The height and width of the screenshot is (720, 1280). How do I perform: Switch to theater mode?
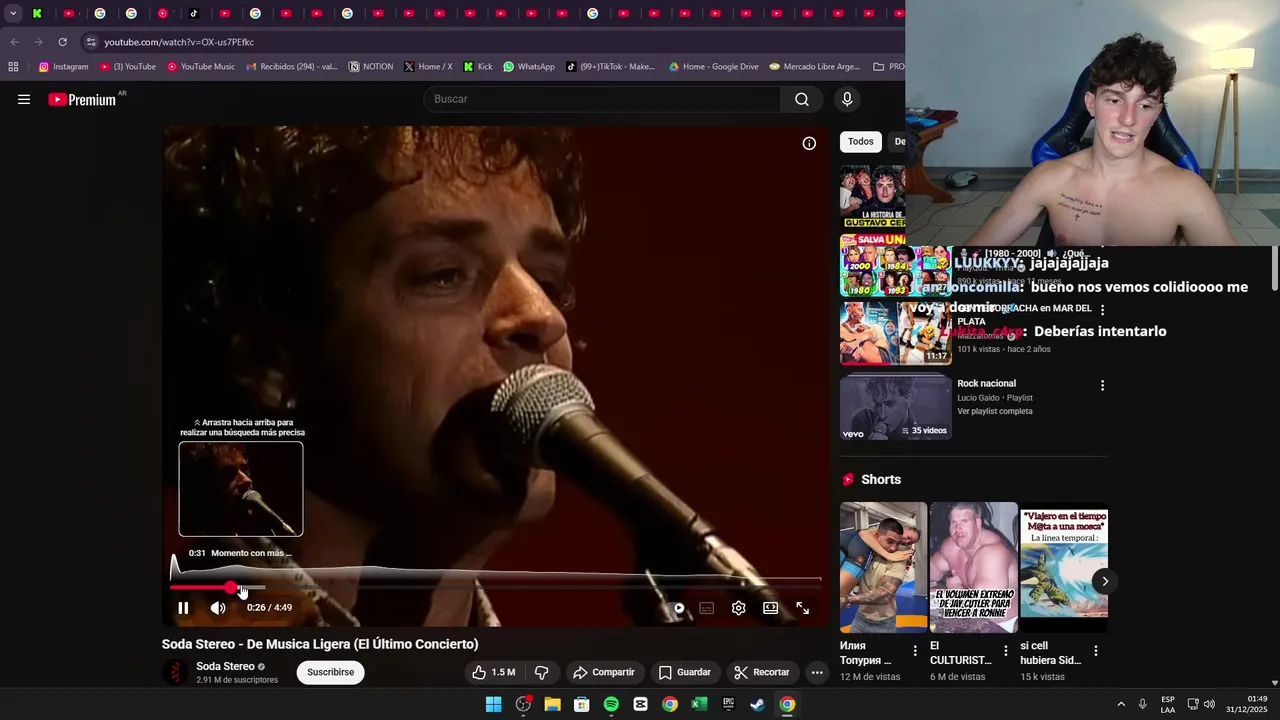point(770,608)
